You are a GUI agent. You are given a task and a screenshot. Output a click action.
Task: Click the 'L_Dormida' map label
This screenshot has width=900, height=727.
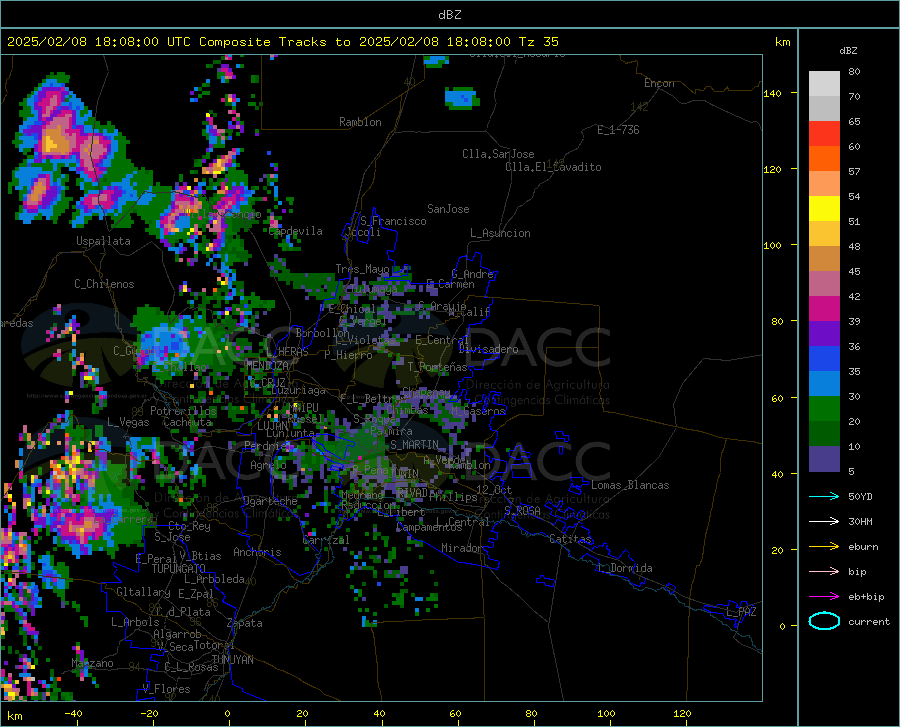point(624,568)
